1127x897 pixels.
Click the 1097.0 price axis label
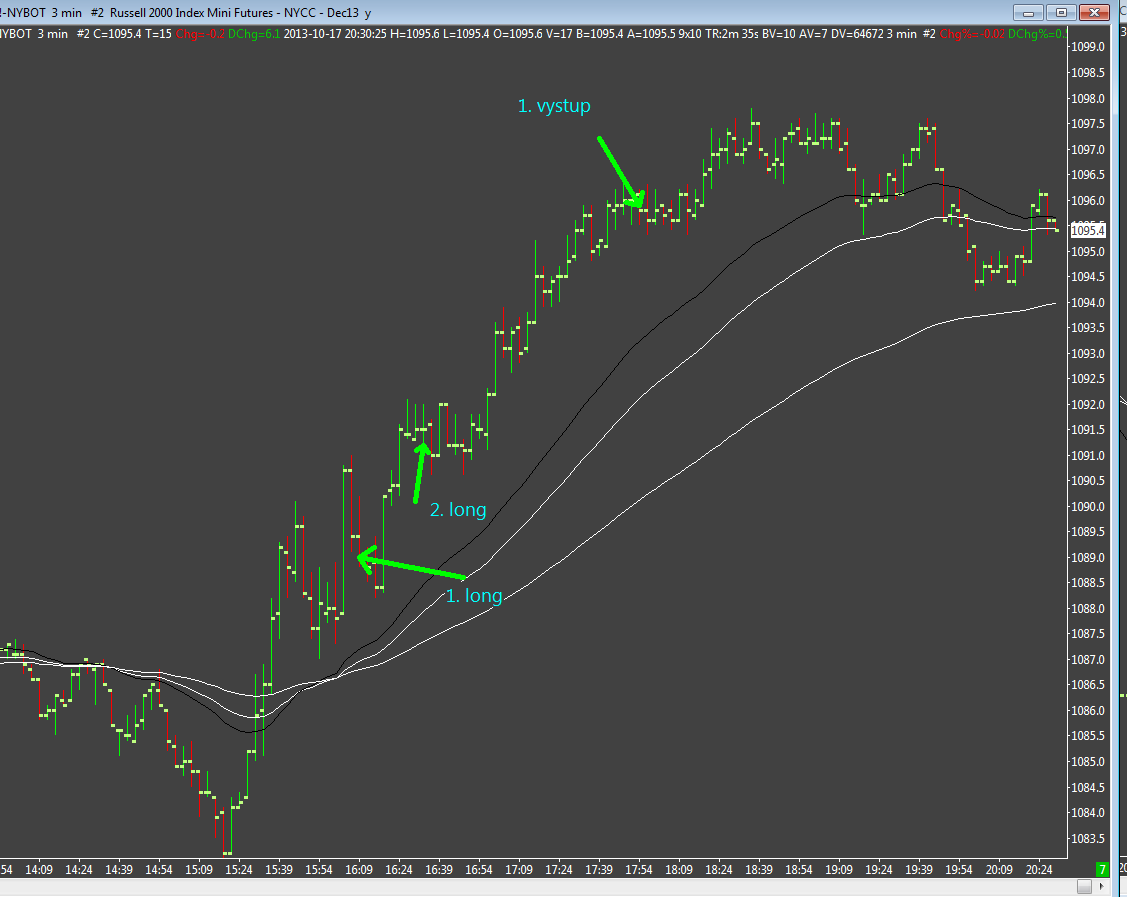pos(1087,150)
